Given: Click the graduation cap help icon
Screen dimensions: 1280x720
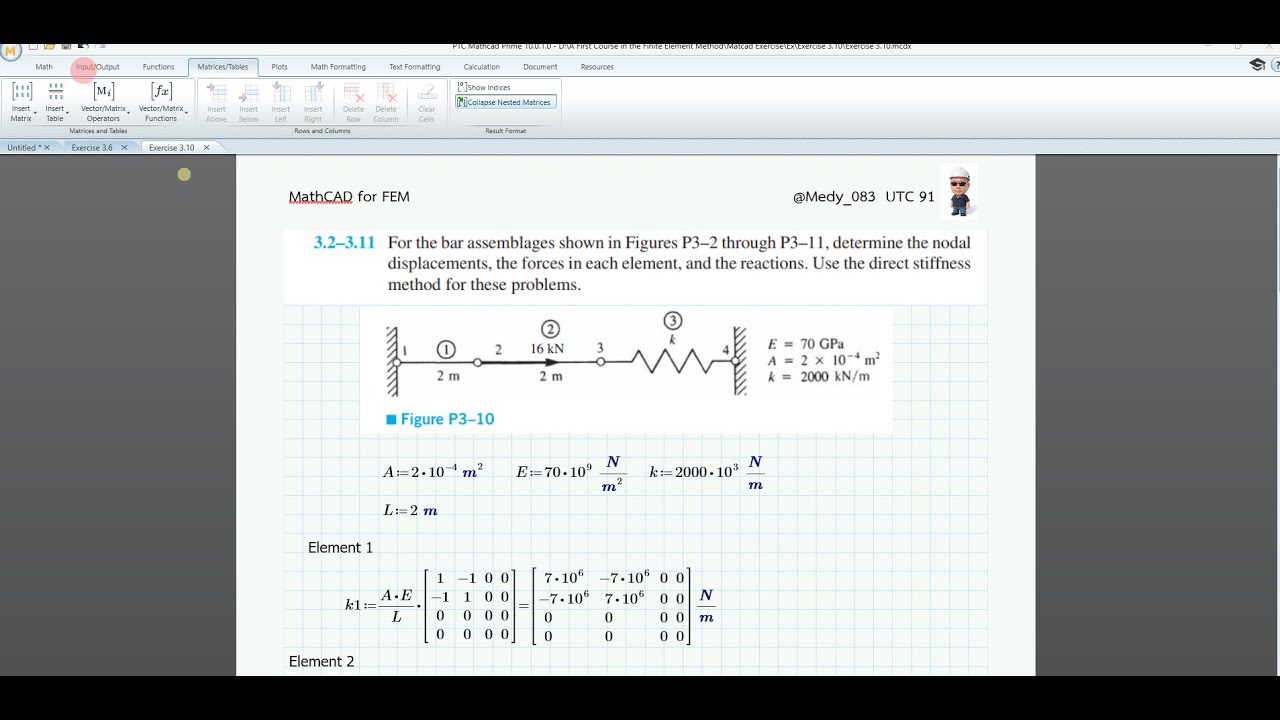Looking at the screenshot, I should click(x=1257, y=65).
